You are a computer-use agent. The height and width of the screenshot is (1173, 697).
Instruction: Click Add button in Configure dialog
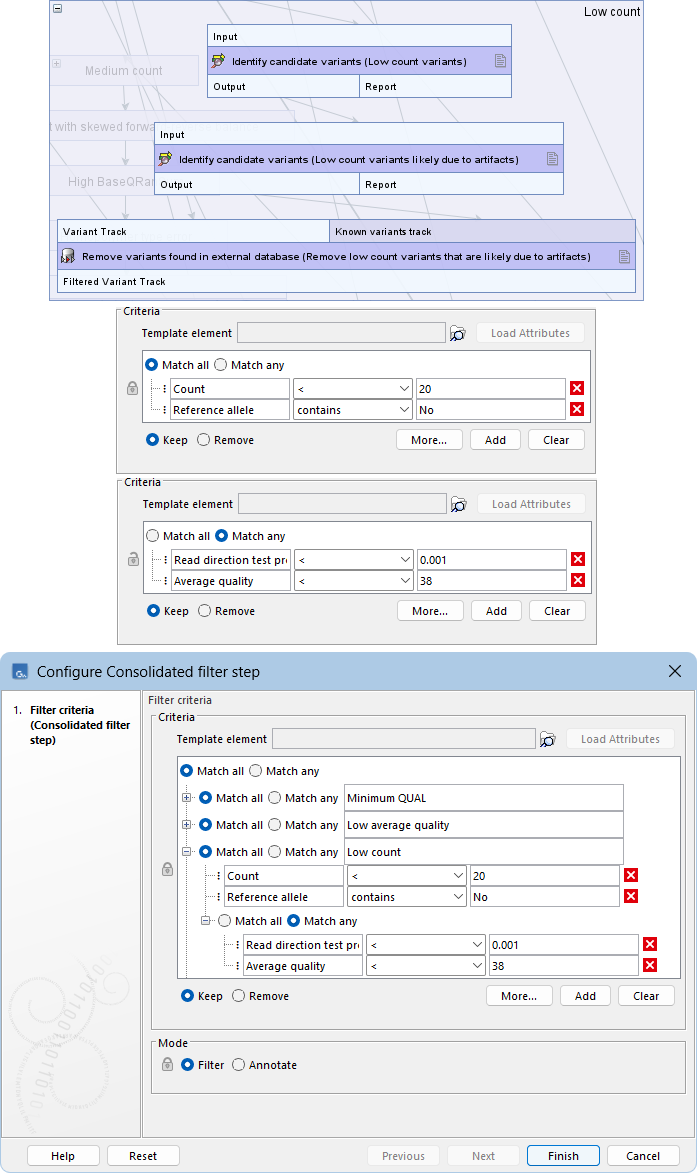pyautogui.click(x=586, y=996)
